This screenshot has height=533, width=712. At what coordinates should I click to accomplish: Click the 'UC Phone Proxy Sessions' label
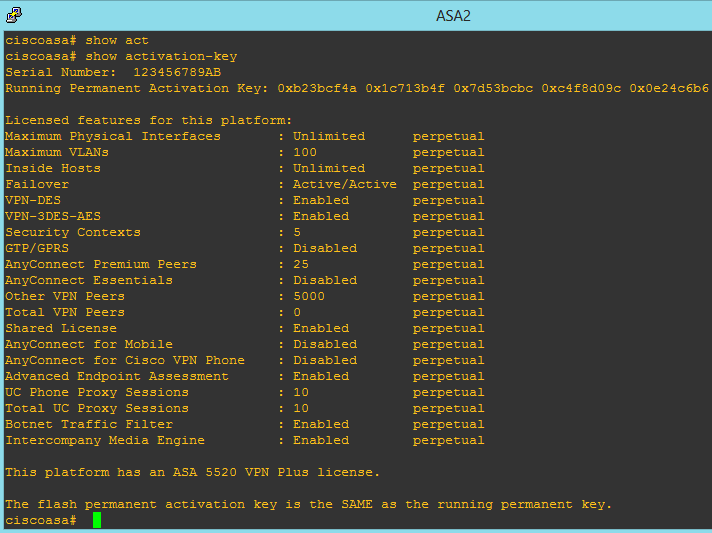pos(97,392)
